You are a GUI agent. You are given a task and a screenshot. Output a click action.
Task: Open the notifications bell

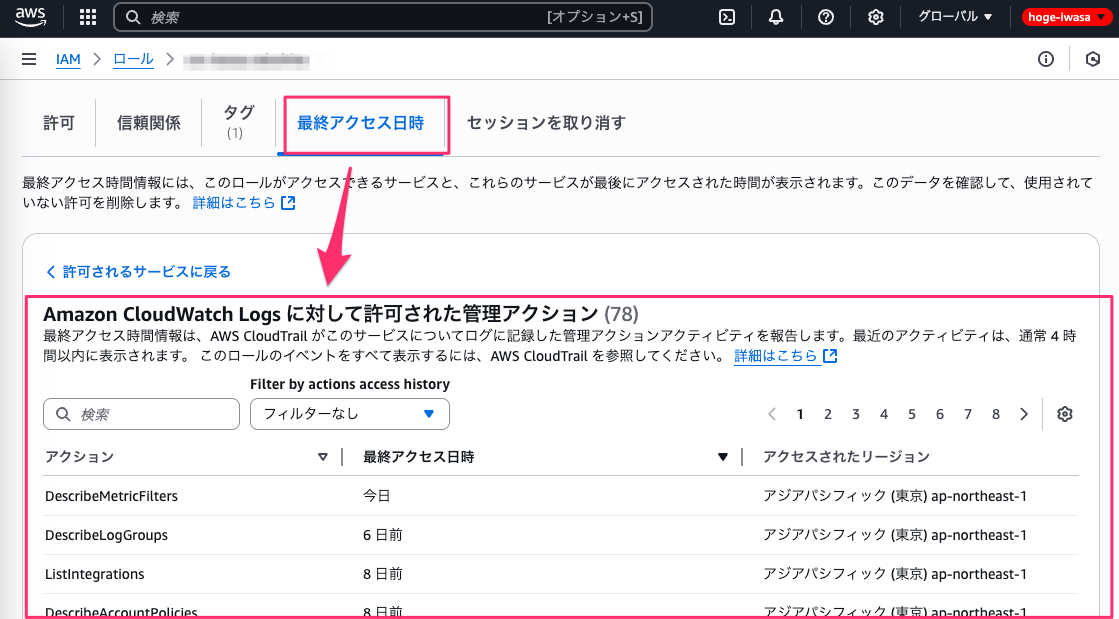pyautogui.click(x=776, y=18)
